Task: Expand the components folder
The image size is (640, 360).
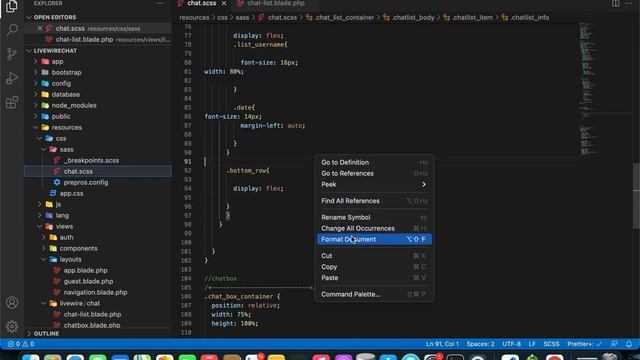Action: [78, 249]
